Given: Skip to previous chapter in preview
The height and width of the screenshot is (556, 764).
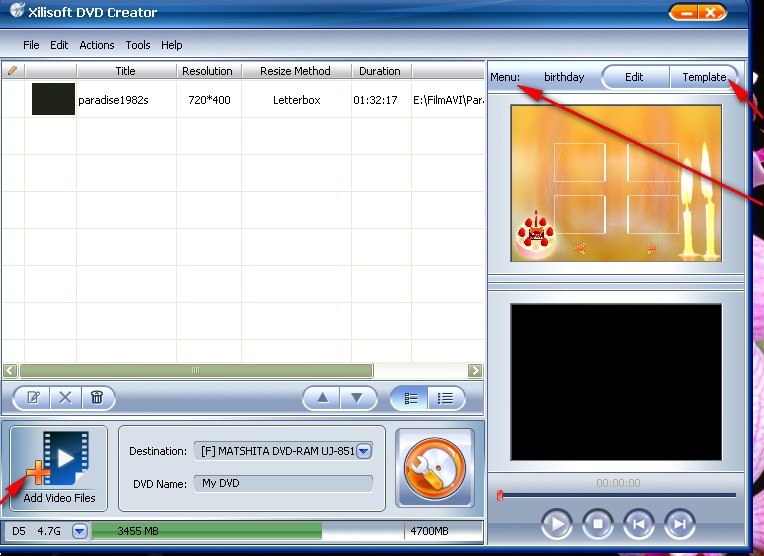Looking at the screenshot, I should coord(638,524).
